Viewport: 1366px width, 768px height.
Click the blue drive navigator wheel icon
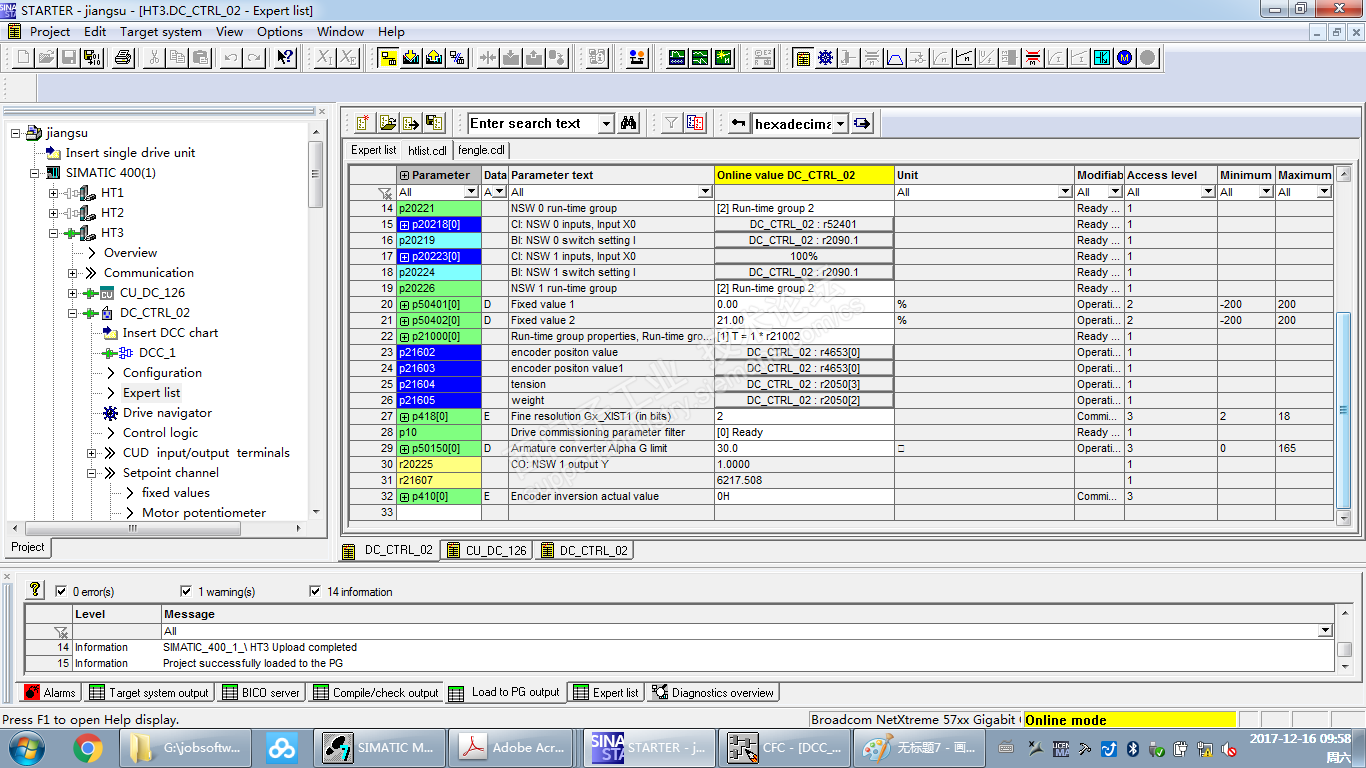(825, 58)
